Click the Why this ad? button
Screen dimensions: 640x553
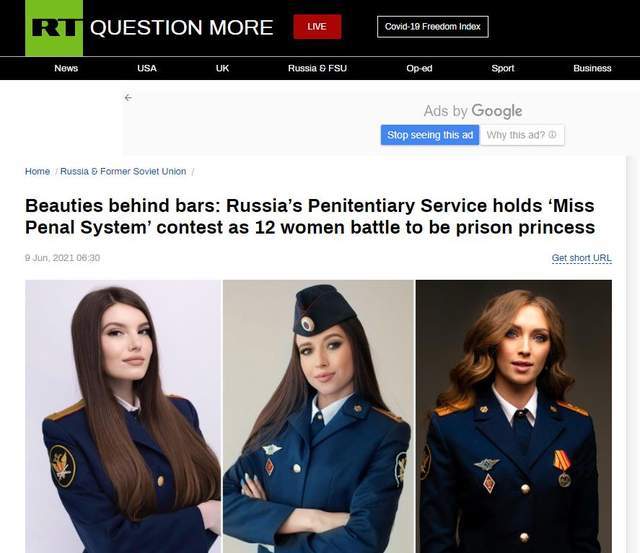pos(522,135)
